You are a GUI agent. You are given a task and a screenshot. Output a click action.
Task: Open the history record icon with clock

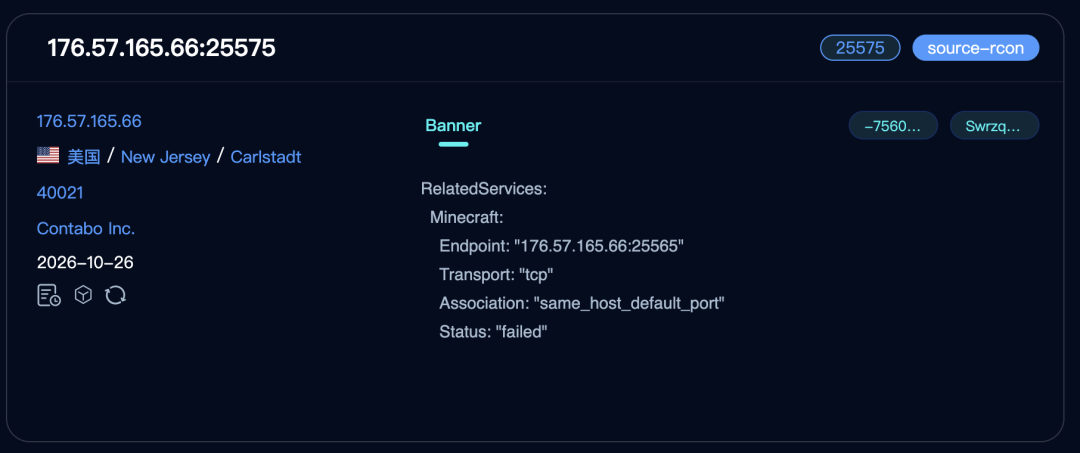49,296
